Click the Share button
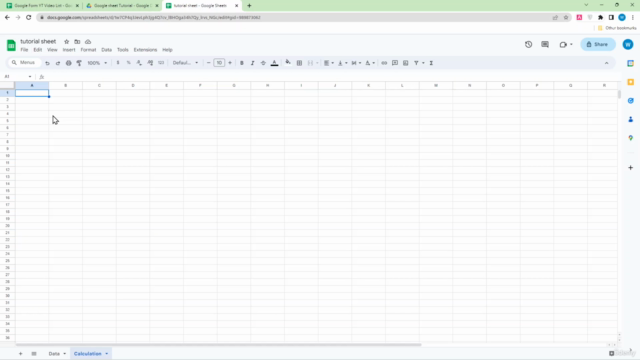 [x=598, y=44]
